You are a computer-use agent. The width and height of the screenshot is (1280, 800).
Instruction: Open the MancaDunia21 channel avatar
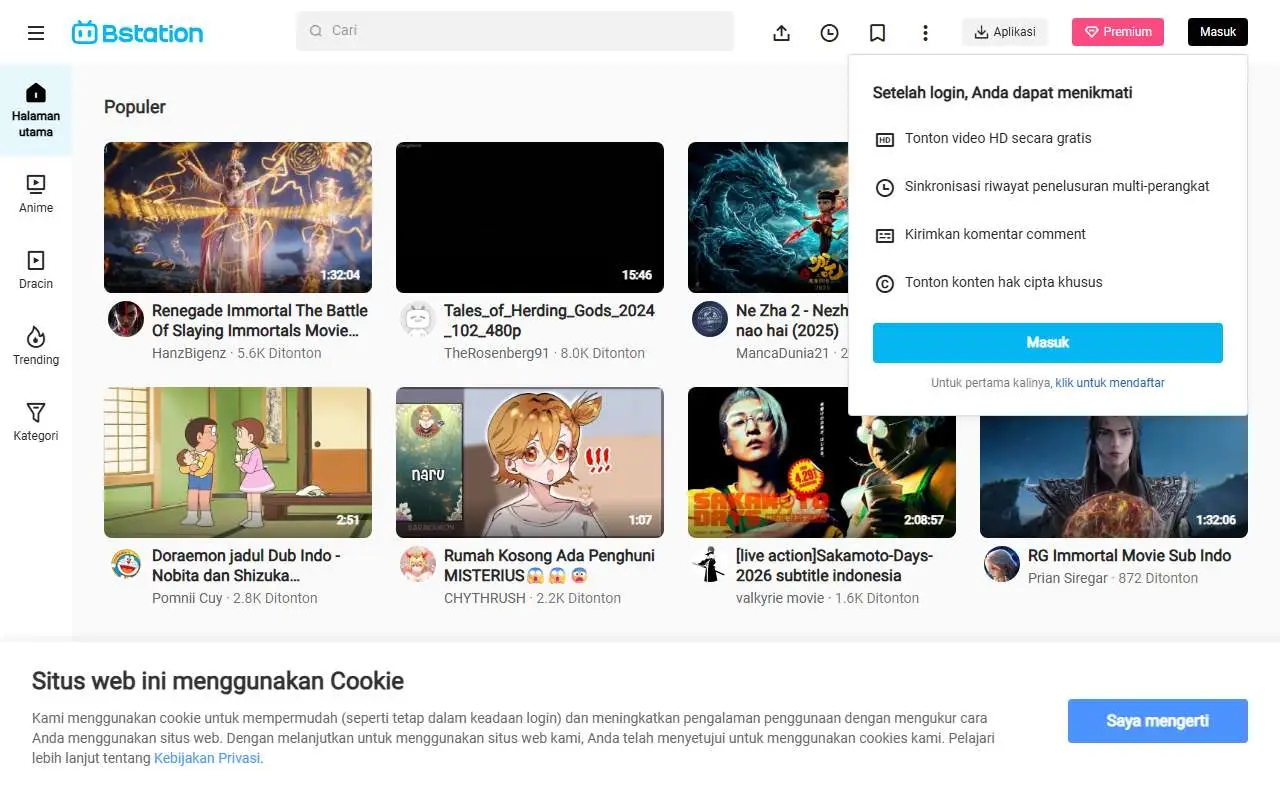[710, 319]
